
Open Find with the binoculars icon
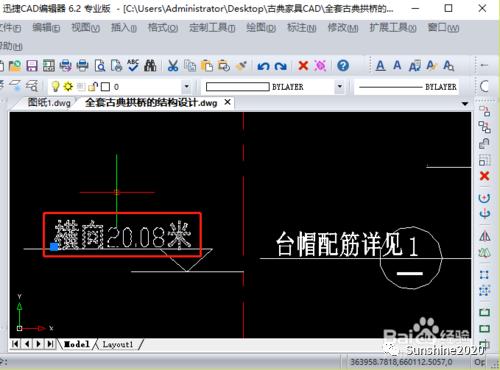point(150,66)
